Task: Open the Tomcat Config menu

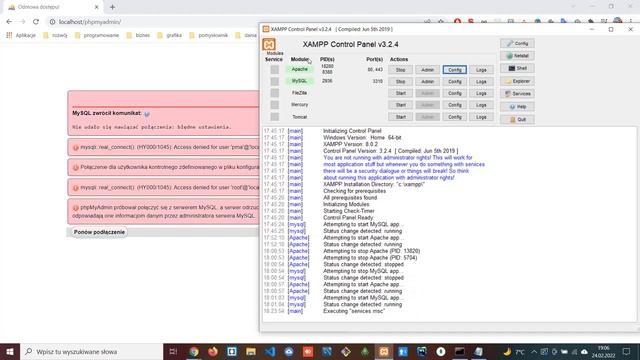Action: tap(455, 117)
